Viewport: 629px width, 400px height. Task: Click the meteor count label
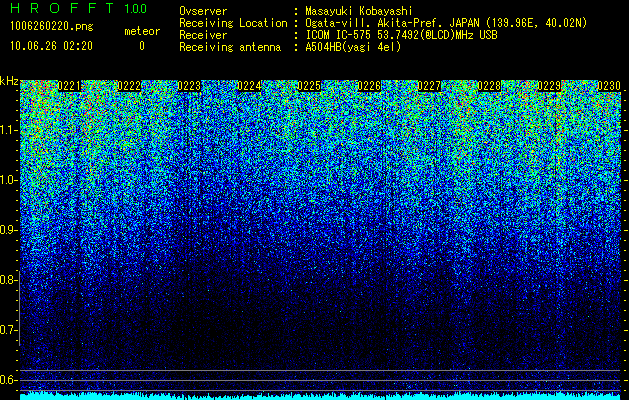click(x=142, y=31)
